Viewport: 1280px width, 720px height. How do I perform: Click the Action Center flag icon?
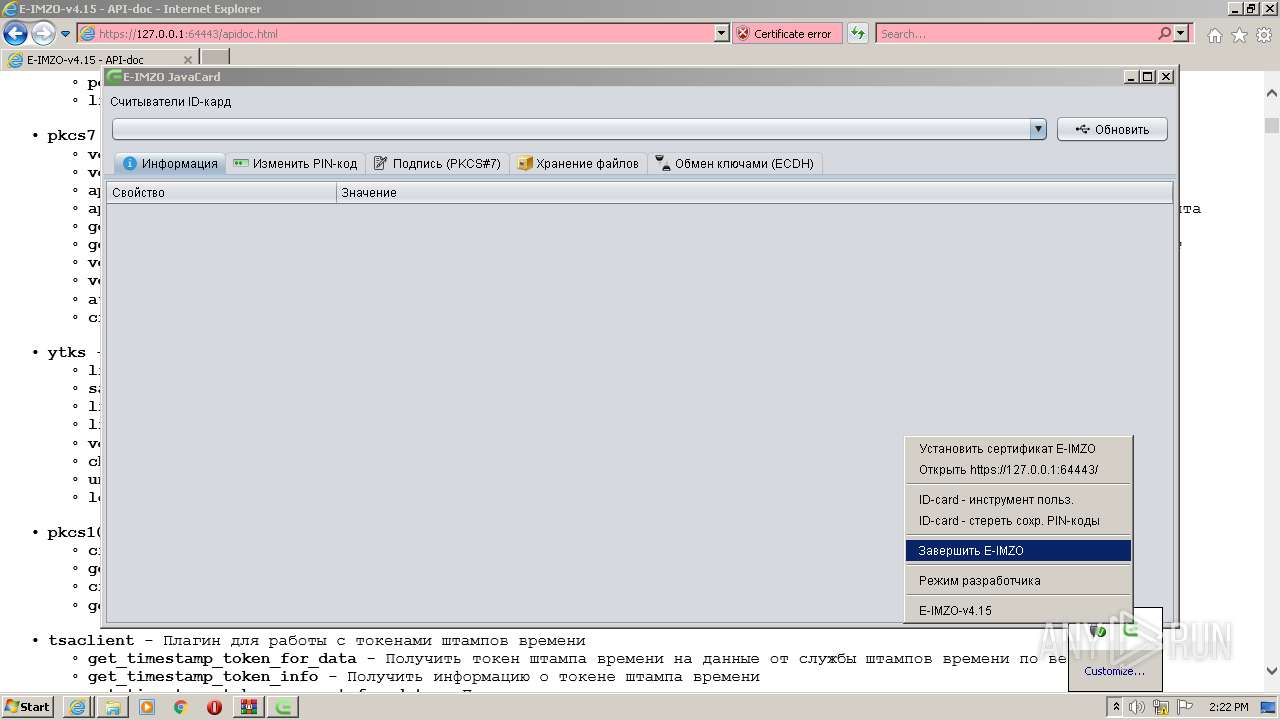click(1184, 707)
